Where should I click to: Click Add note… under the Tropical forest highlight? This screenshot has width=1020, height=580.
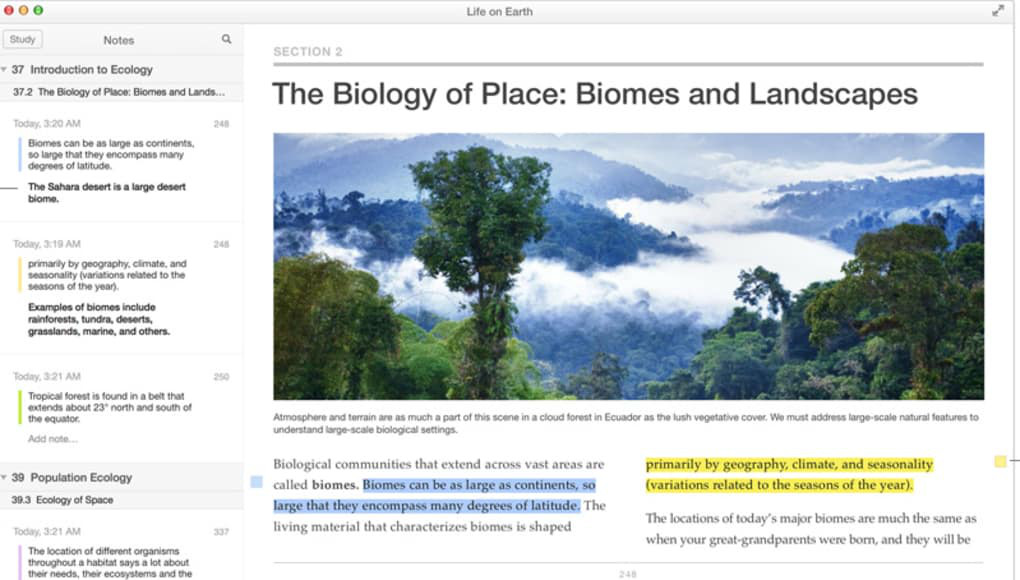[53, 439]
